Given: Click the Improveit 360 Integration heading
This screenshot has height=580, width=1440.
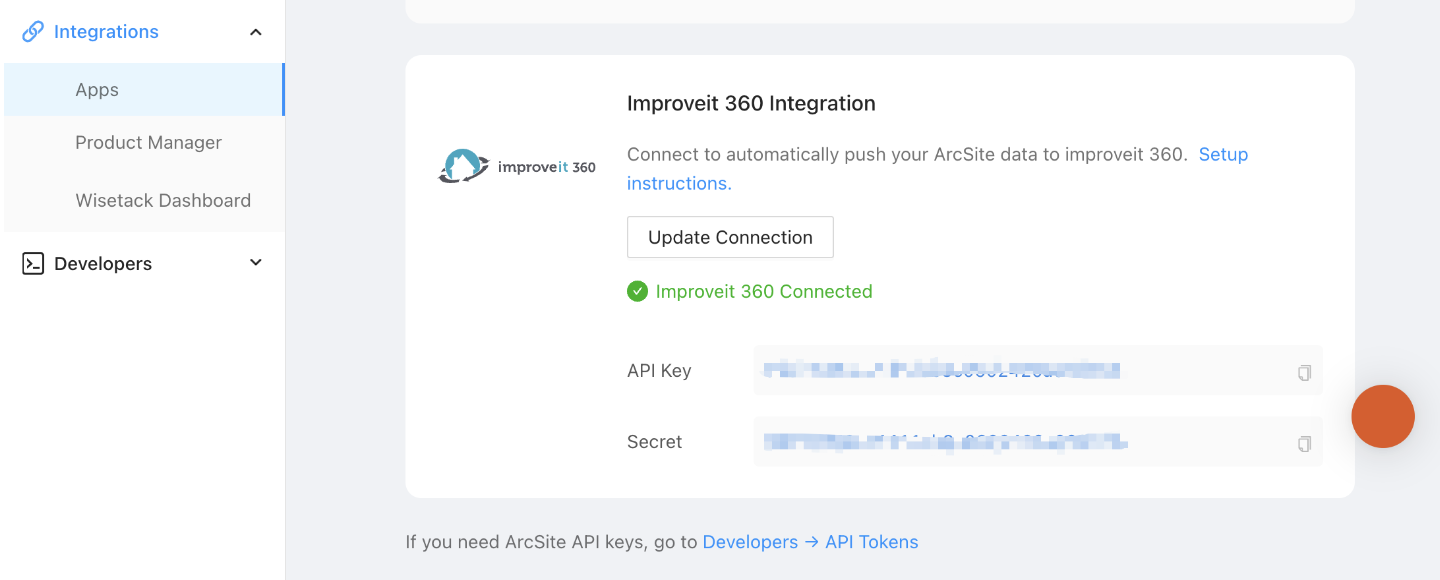Looking at the screenshot, I should click(751, 103).
